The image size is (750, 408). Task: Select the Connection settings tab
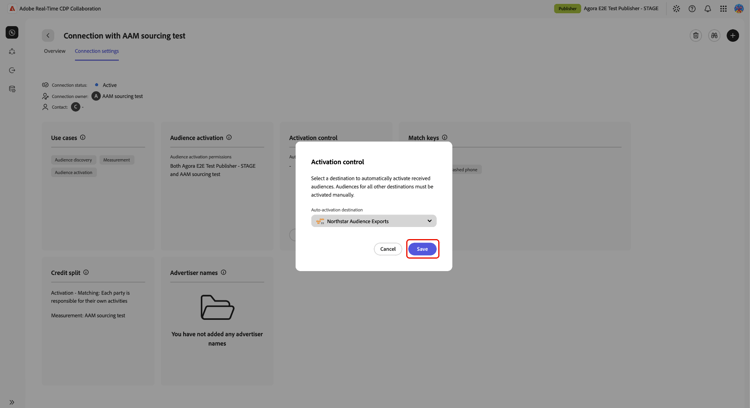(x=97, y=51)
